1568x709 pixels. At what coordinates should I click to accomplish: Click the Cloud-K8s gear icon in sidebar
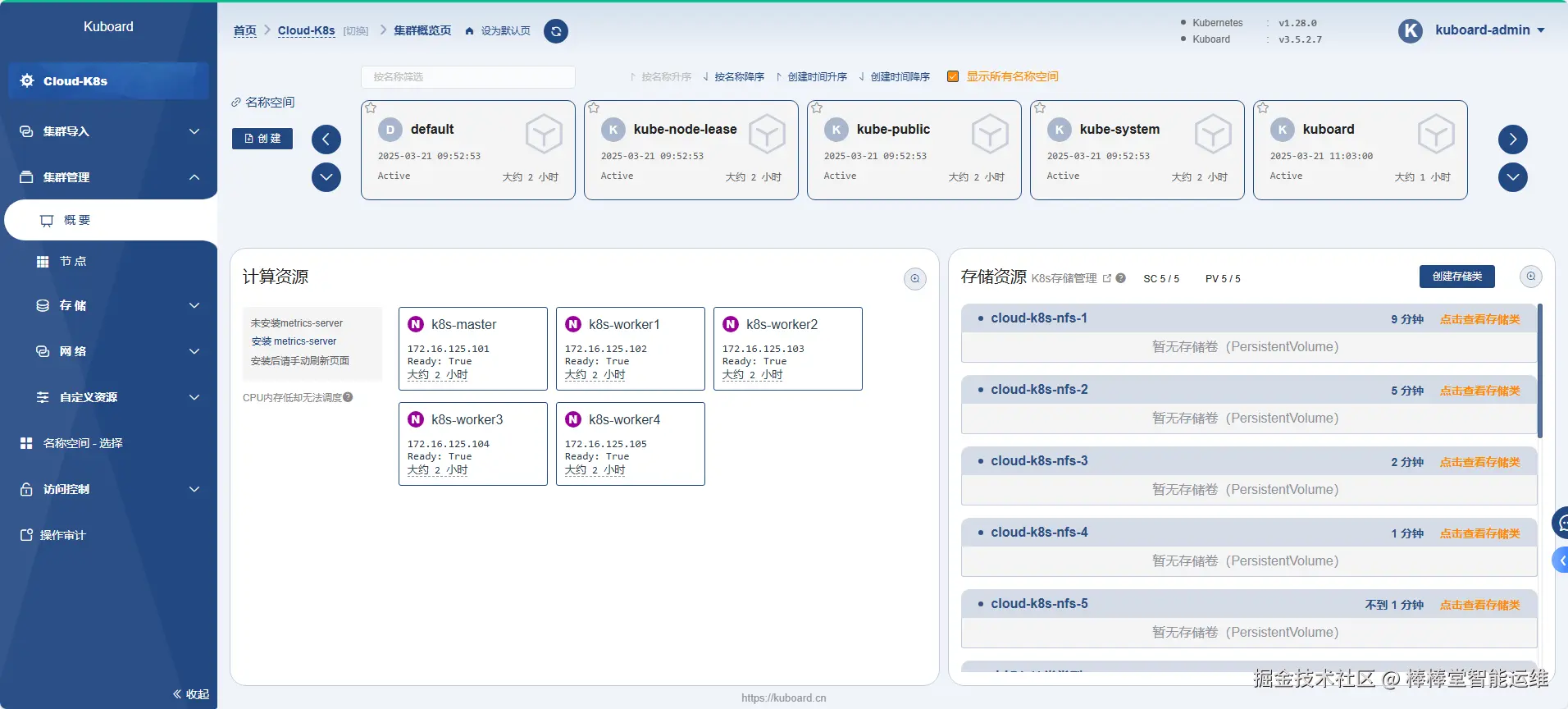(27, 80)
